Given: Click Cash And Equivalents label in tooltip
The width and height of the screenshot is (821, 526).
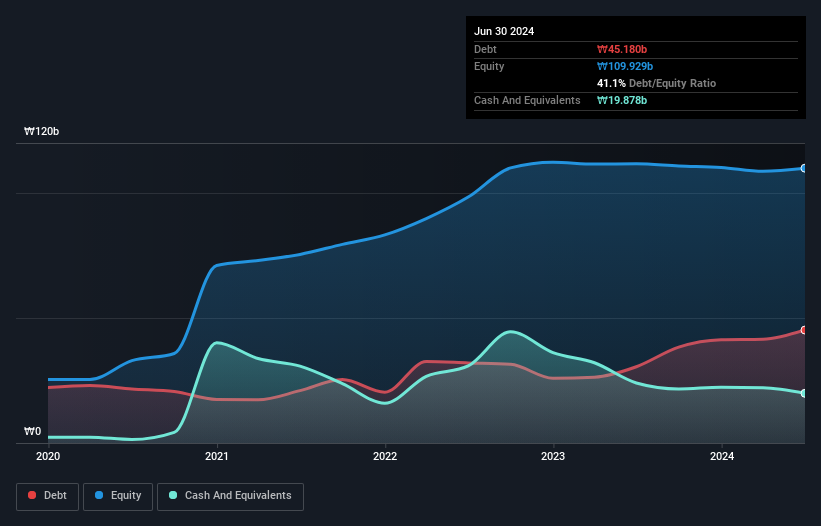Looking at the screenshot, I should pos(527,100).
